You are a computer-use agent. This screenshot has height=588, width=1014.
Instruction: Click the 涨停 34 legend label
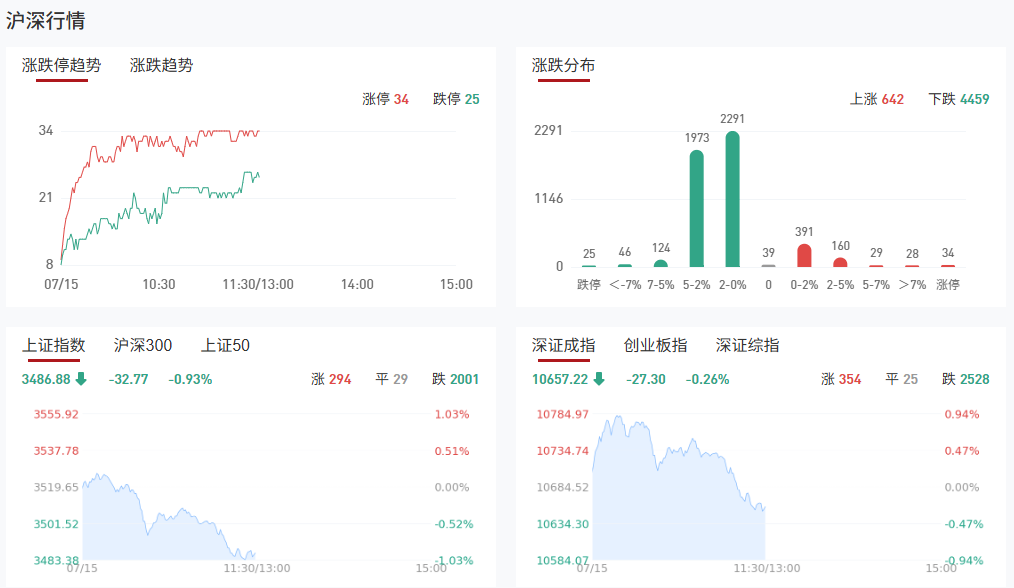click(x=385, y=99)
